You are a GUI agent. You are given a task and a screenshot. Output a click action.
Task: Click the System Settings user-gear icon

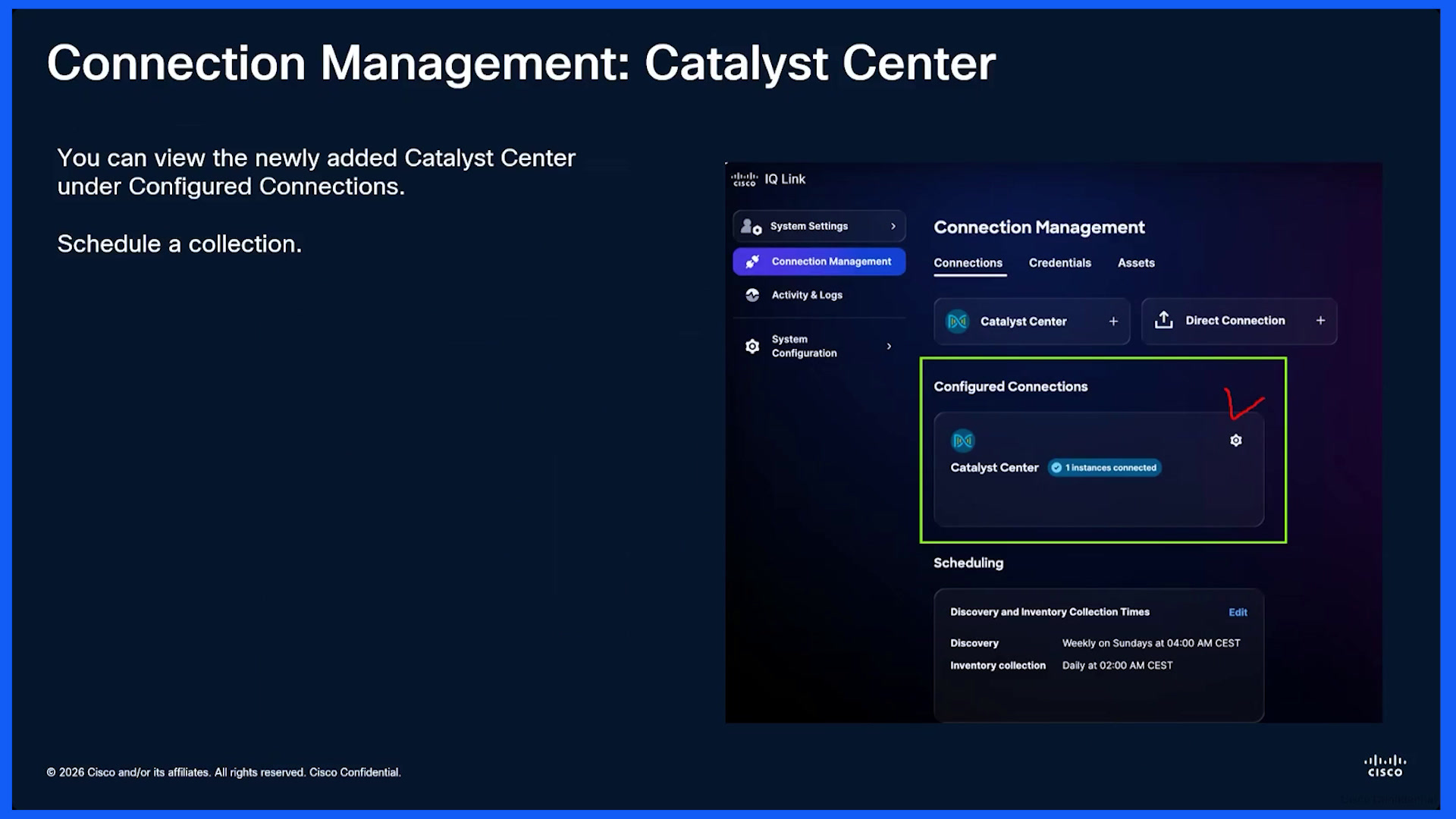(751, 226)
